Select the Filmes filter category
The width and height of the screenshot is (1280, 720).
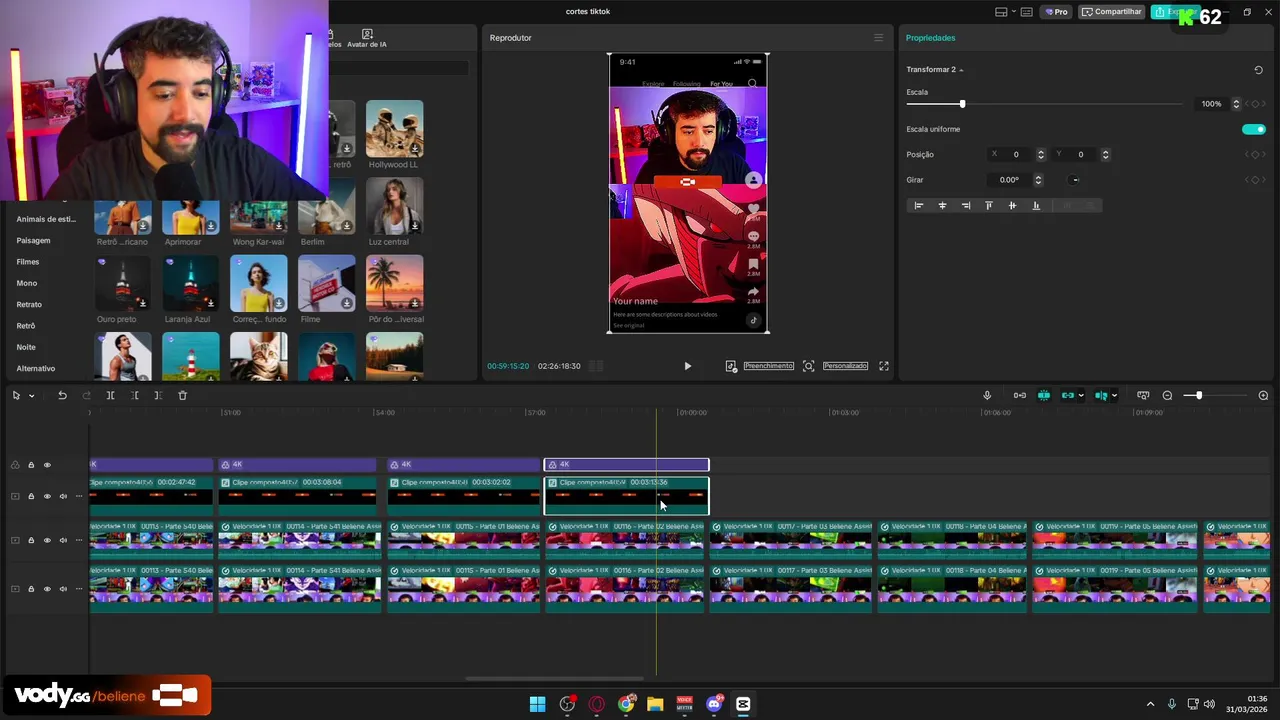(28, 262)
